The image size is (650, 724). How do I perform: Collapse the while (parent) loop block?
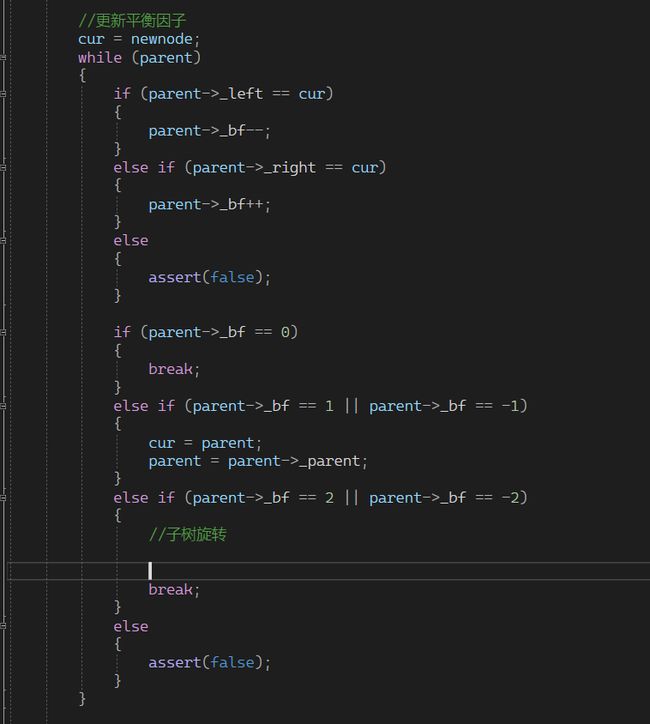(x=4, y=57)
